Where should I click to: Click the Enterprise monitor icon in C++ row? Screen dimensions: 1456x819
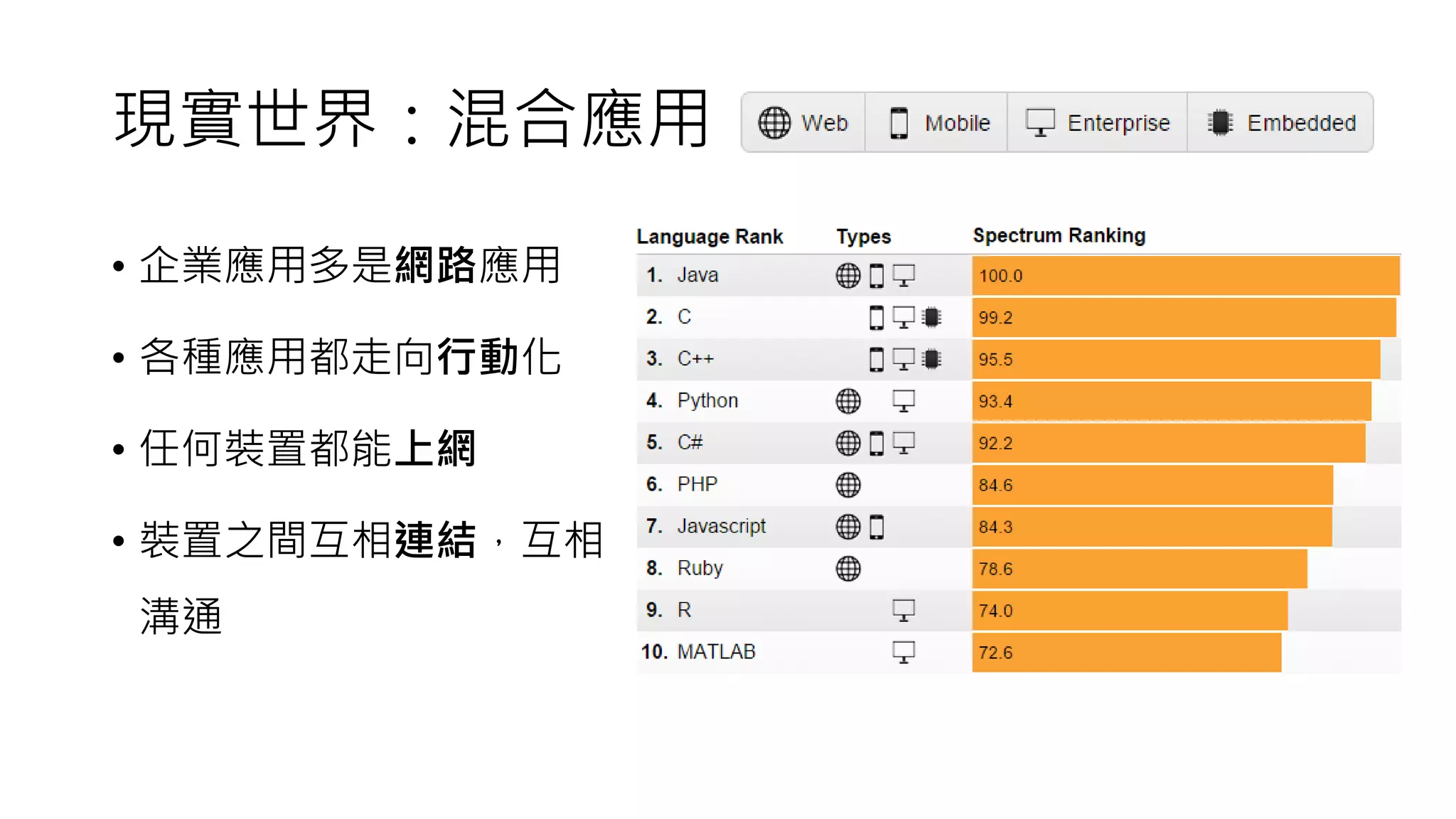coord(904,359)
